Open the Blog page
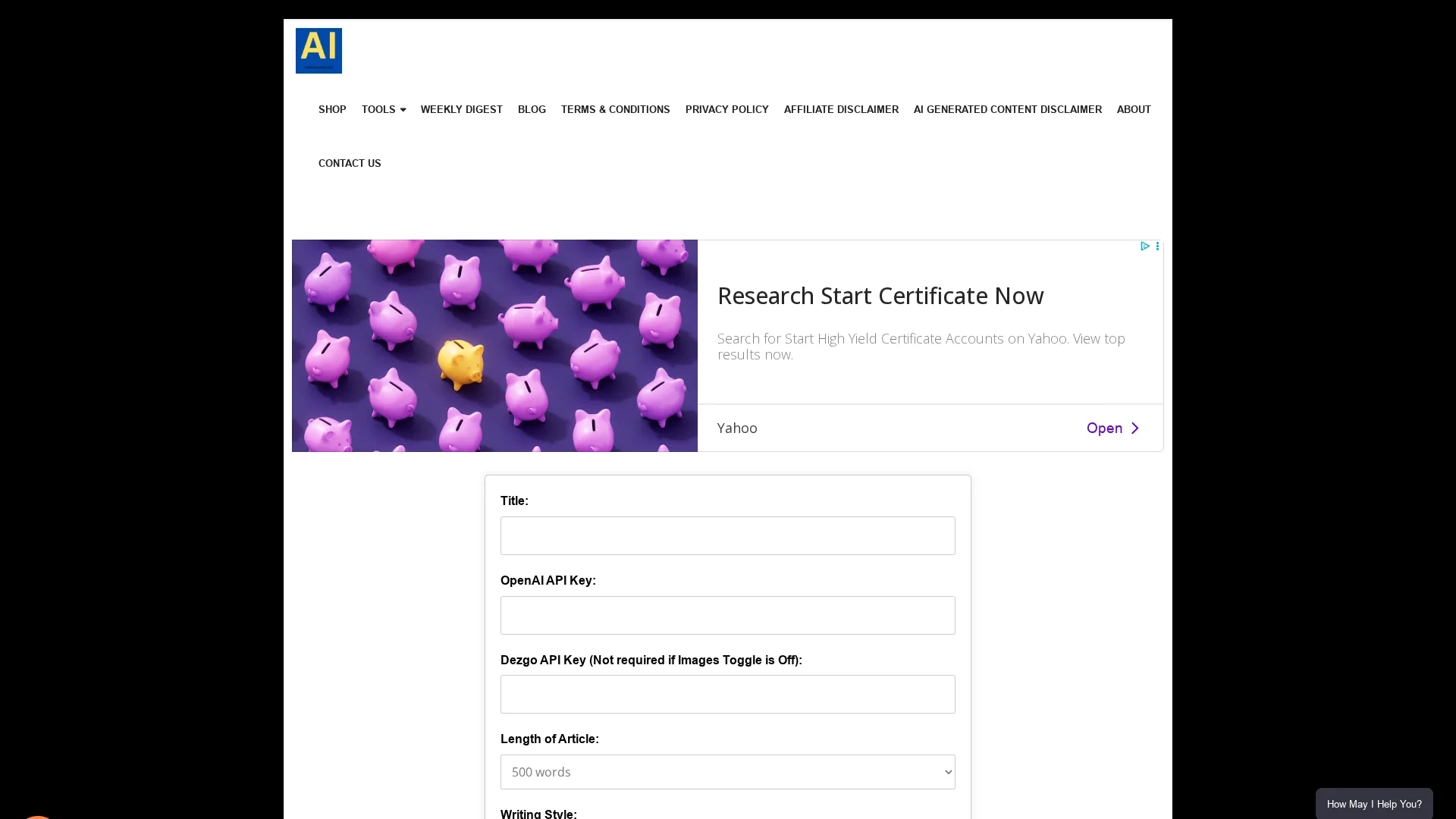 point(532,109)
